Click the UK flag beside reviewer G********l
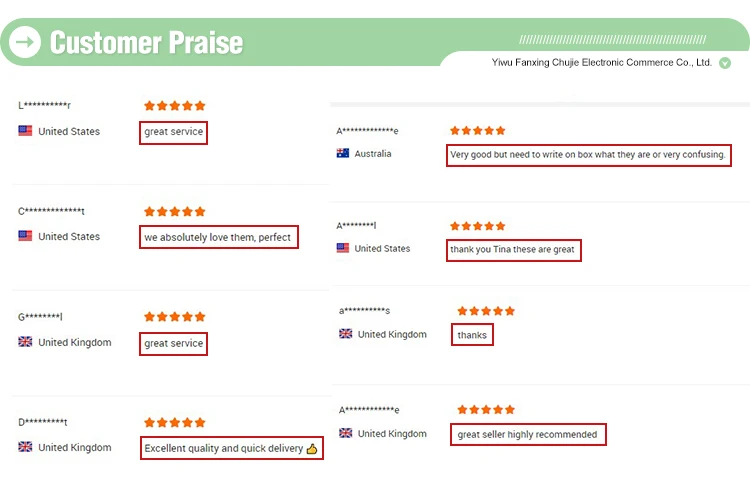750x481 pixels. pos(25,342)
